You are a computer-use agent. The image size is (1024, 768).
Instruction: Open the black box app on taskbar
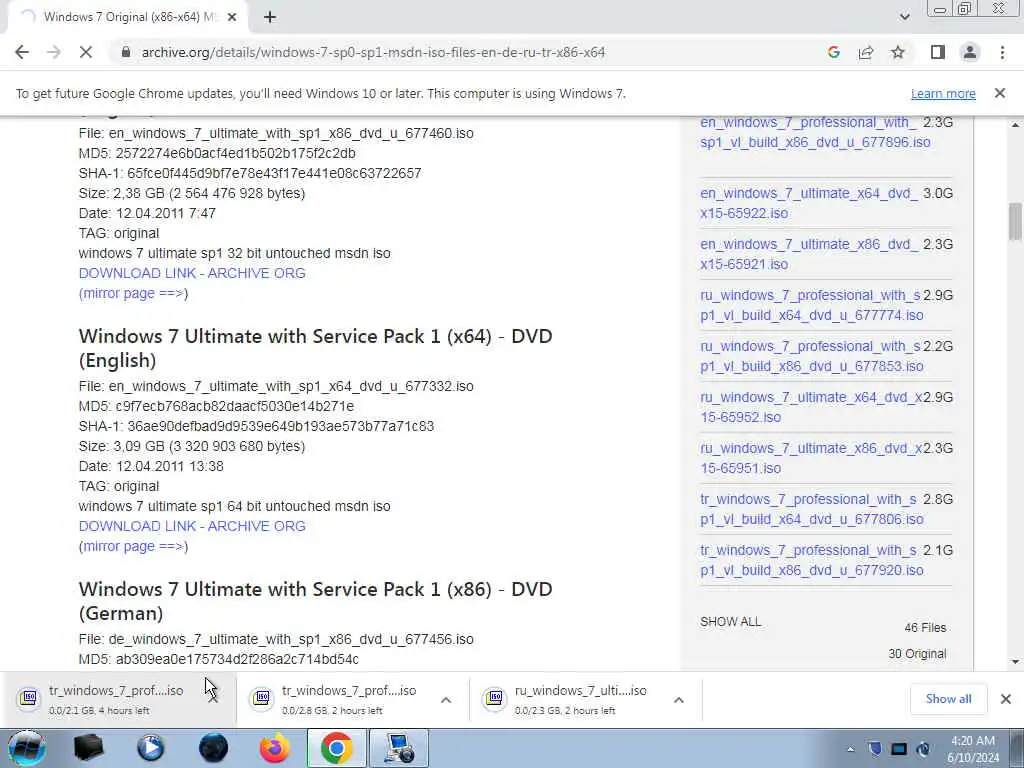point(88,748)
